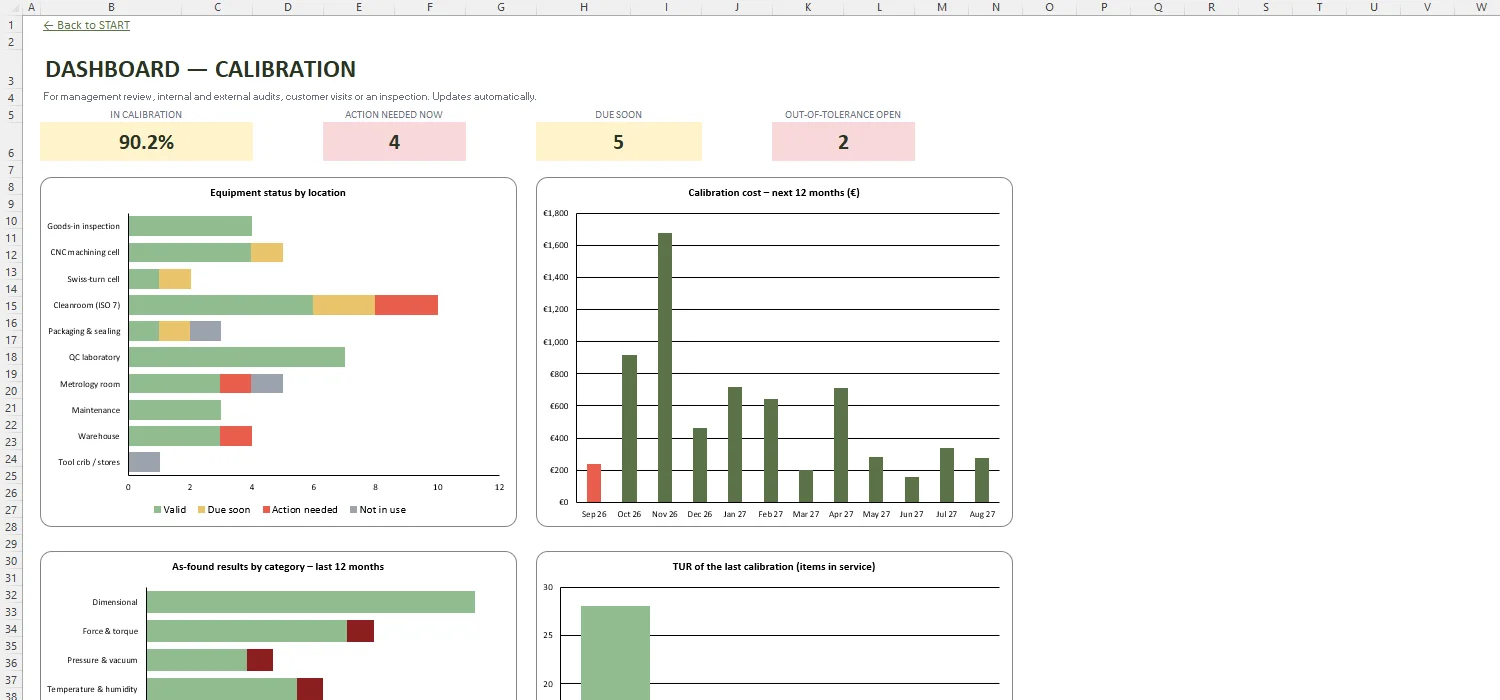Click the CNC machining cell due soon segment
The image size is (1500, 700).
click(x=267, y=252)
